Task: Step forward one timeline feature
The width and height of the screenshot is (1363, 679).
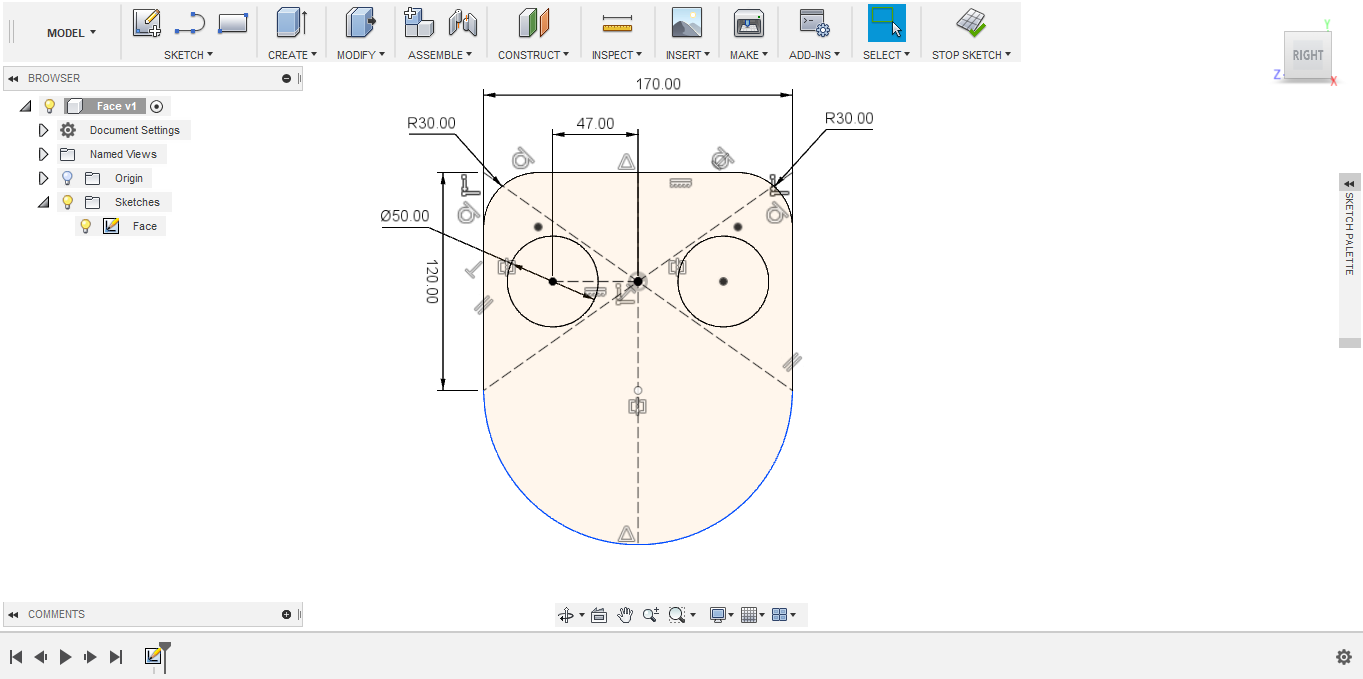Action: click(x=90, y=657)
